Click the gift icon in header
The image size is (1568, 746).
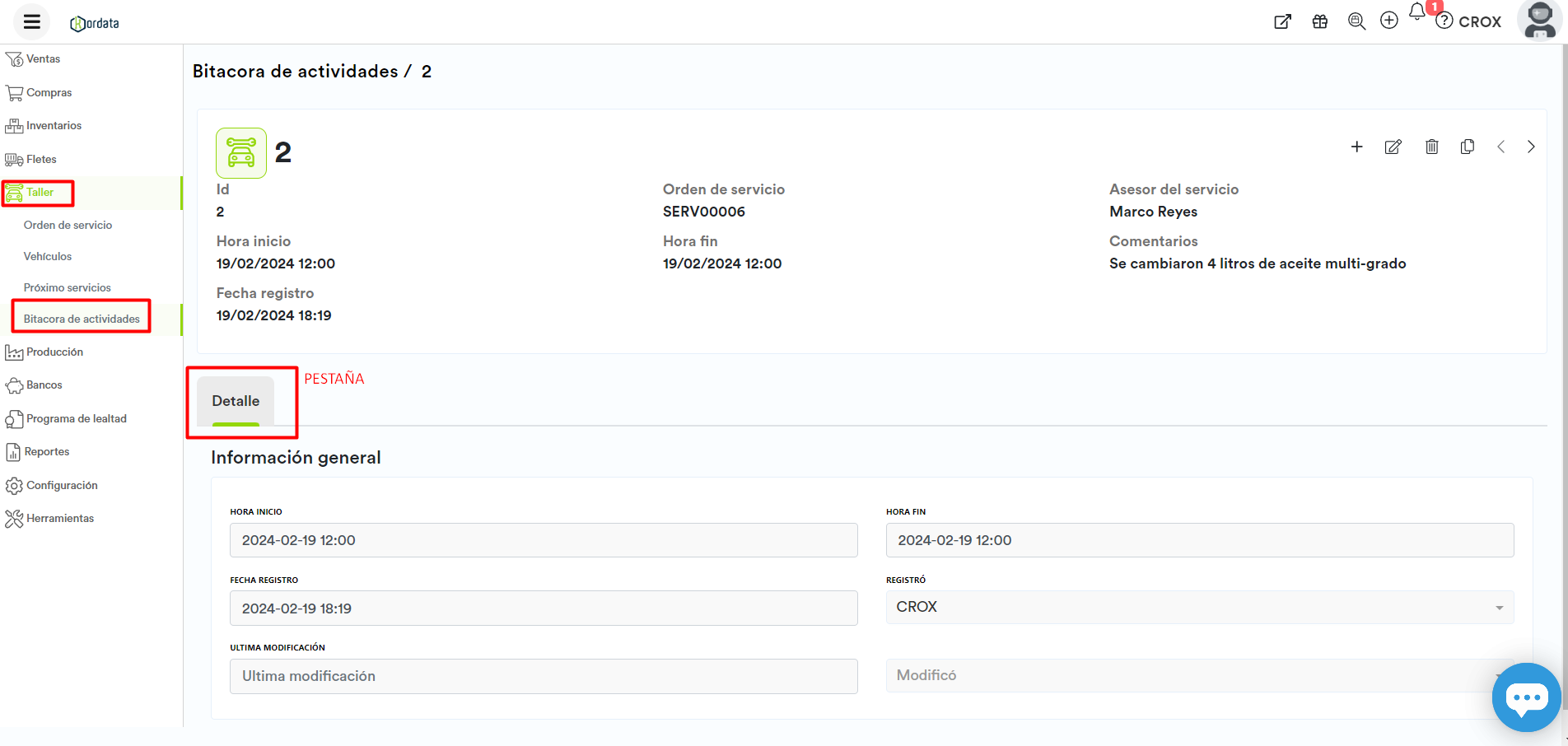[1319, 21]
